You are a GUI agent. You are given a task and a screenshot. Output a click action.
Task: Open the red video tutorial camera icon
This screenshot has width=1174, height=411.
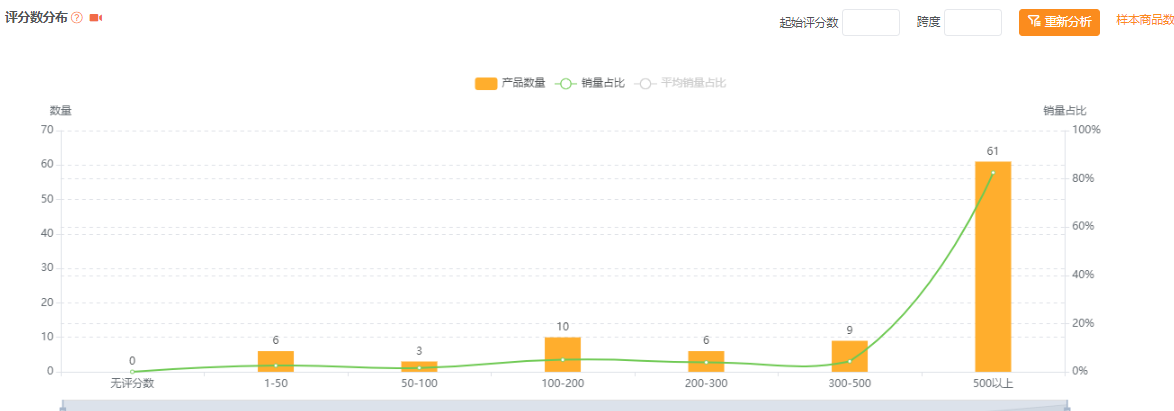click(96, 18)
